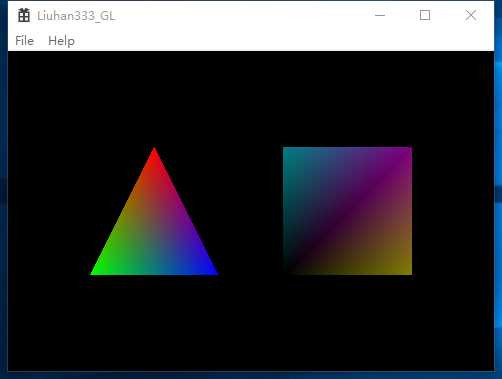Open the Help menu
Image resolution: width=502 pixels, height=379 pixels.
pyautogui.click(x=61, y=41)
